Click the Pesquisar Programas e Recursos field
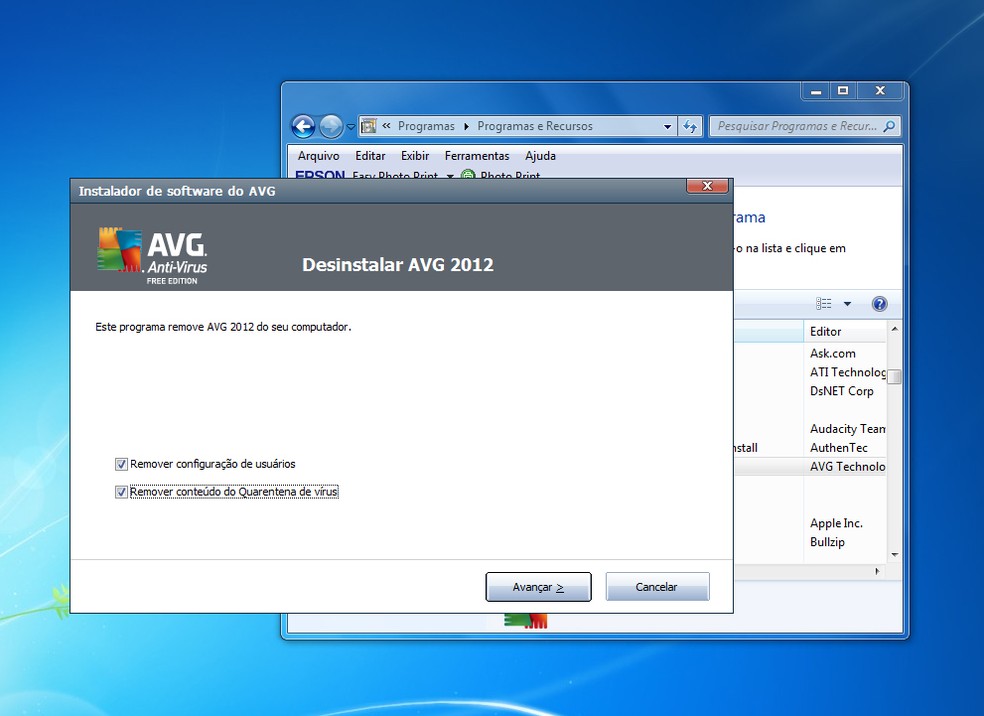 805,126
